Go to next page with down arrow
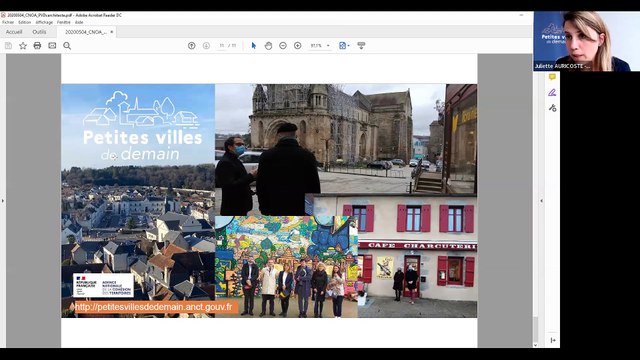Viewport: 640px width, 360px height. click(206, 46)
